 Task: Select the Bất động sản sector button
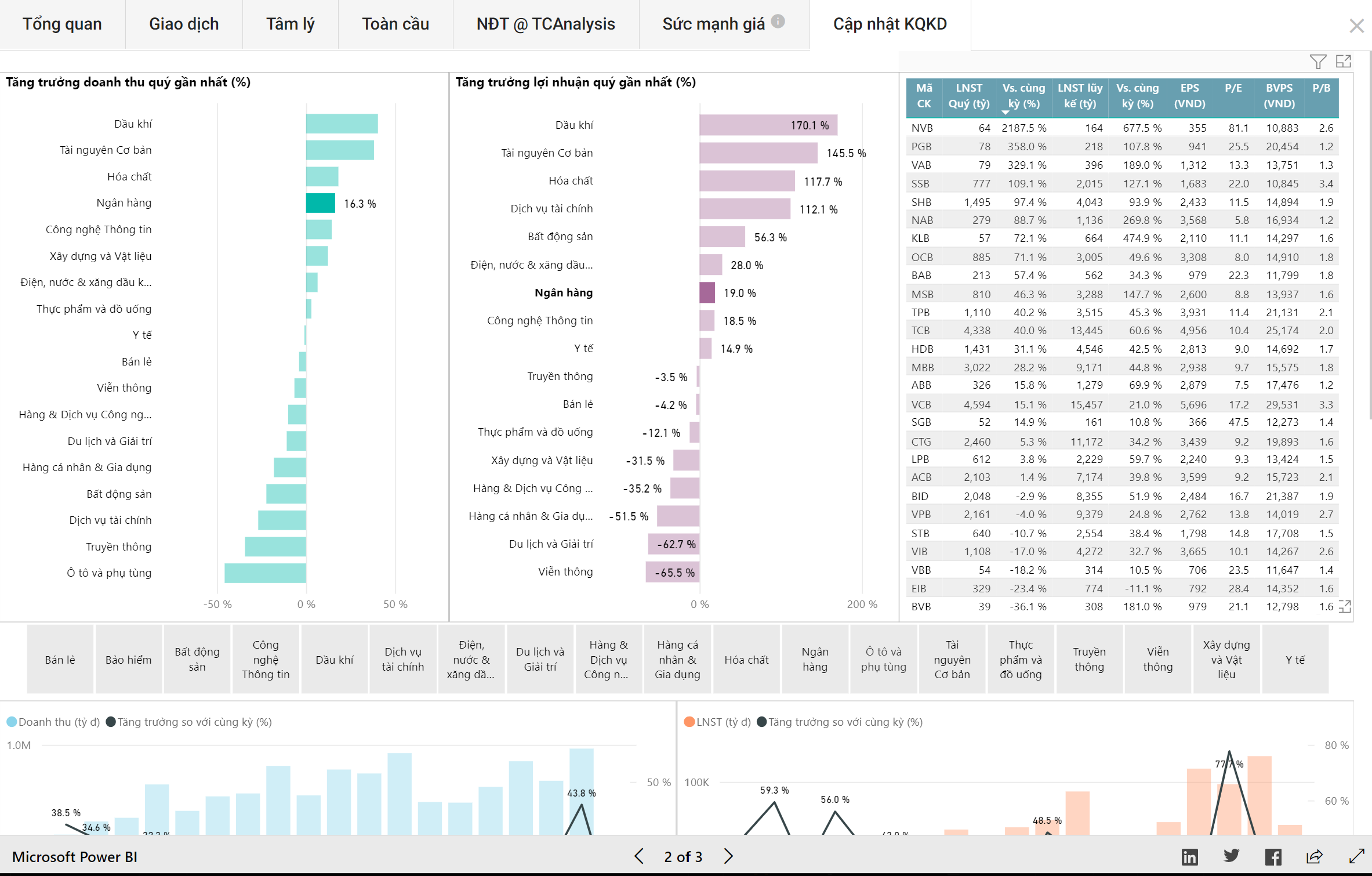(x=197, y=660)
